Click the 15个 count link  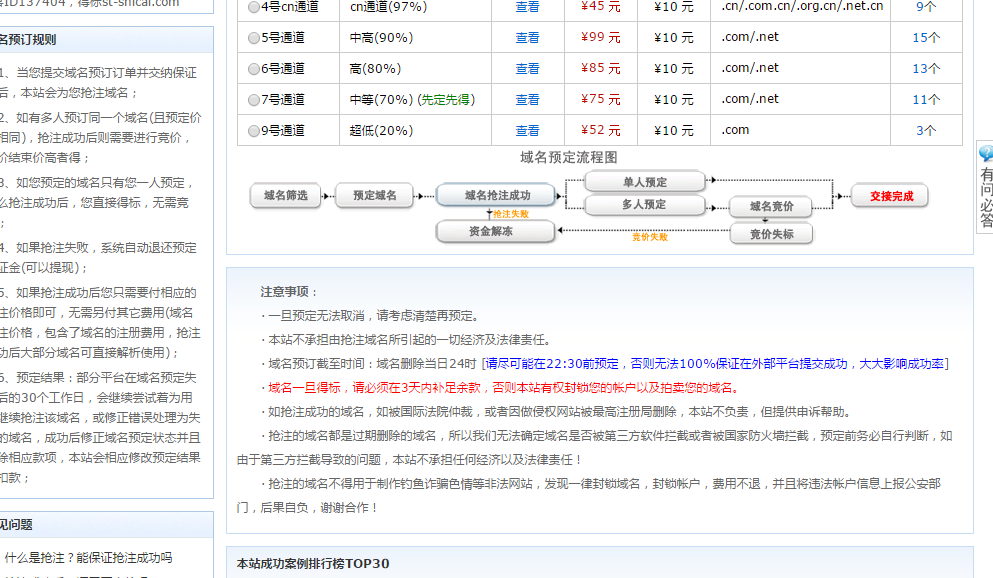click(x=926, y=38)
